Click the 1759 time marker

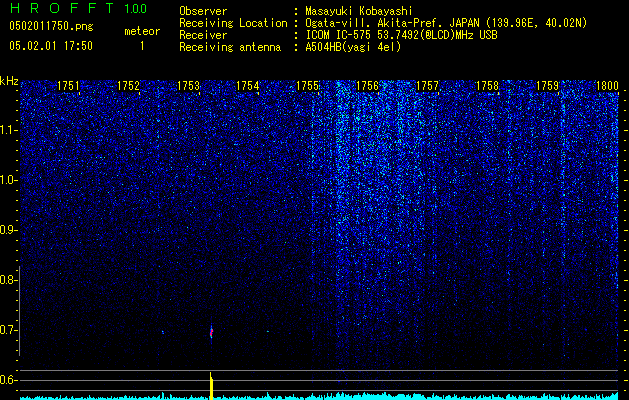[x=547, y=86]
